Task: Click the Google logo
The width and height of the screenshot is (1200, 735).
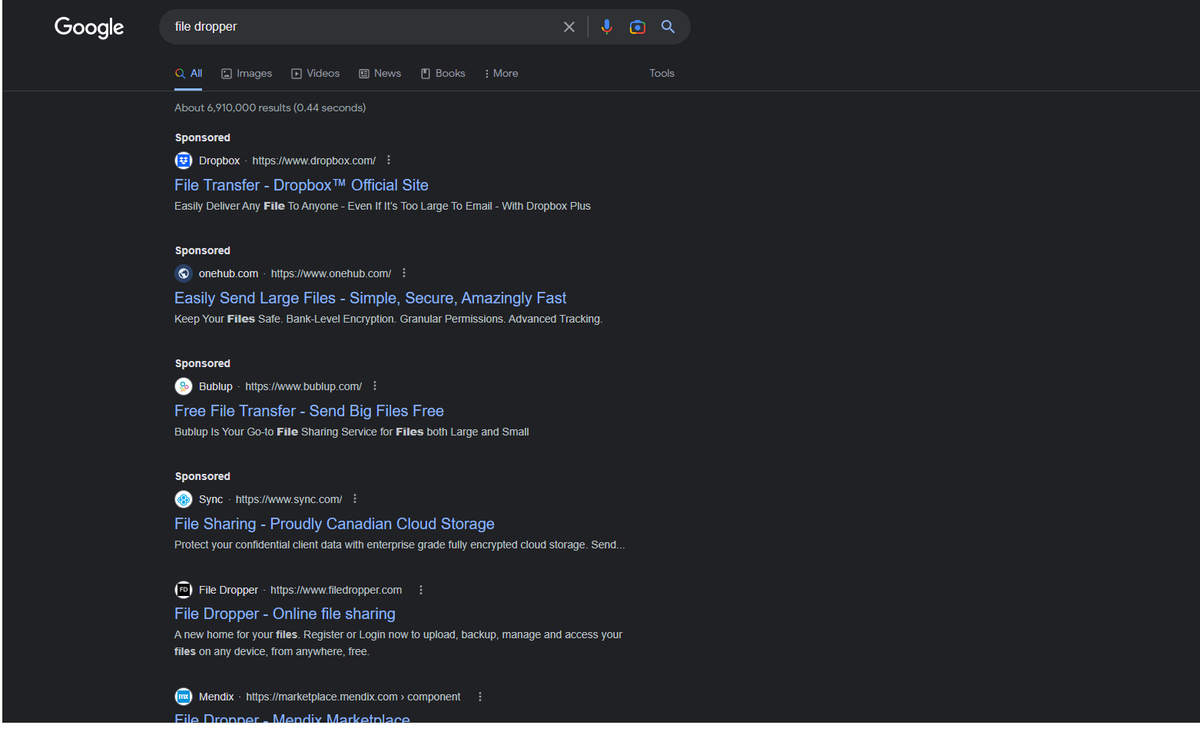Action: (89, 27)
